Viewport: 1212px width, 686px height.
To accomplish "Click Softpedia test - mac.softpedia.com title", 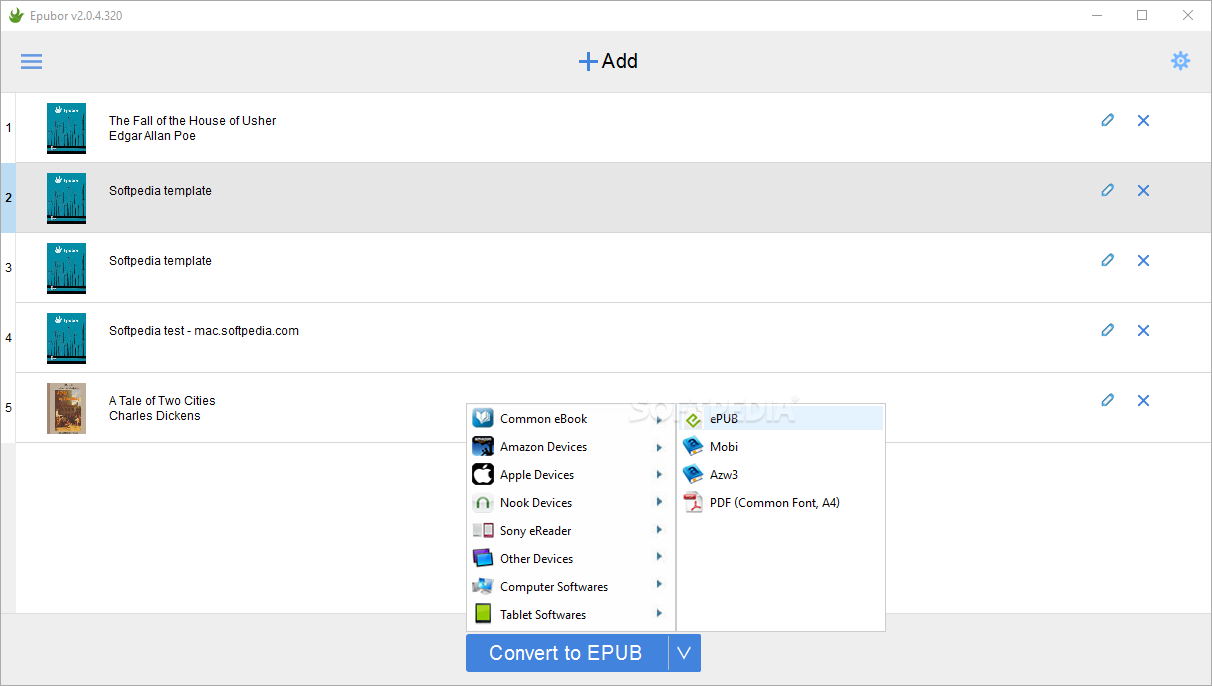I will point(204,331).
